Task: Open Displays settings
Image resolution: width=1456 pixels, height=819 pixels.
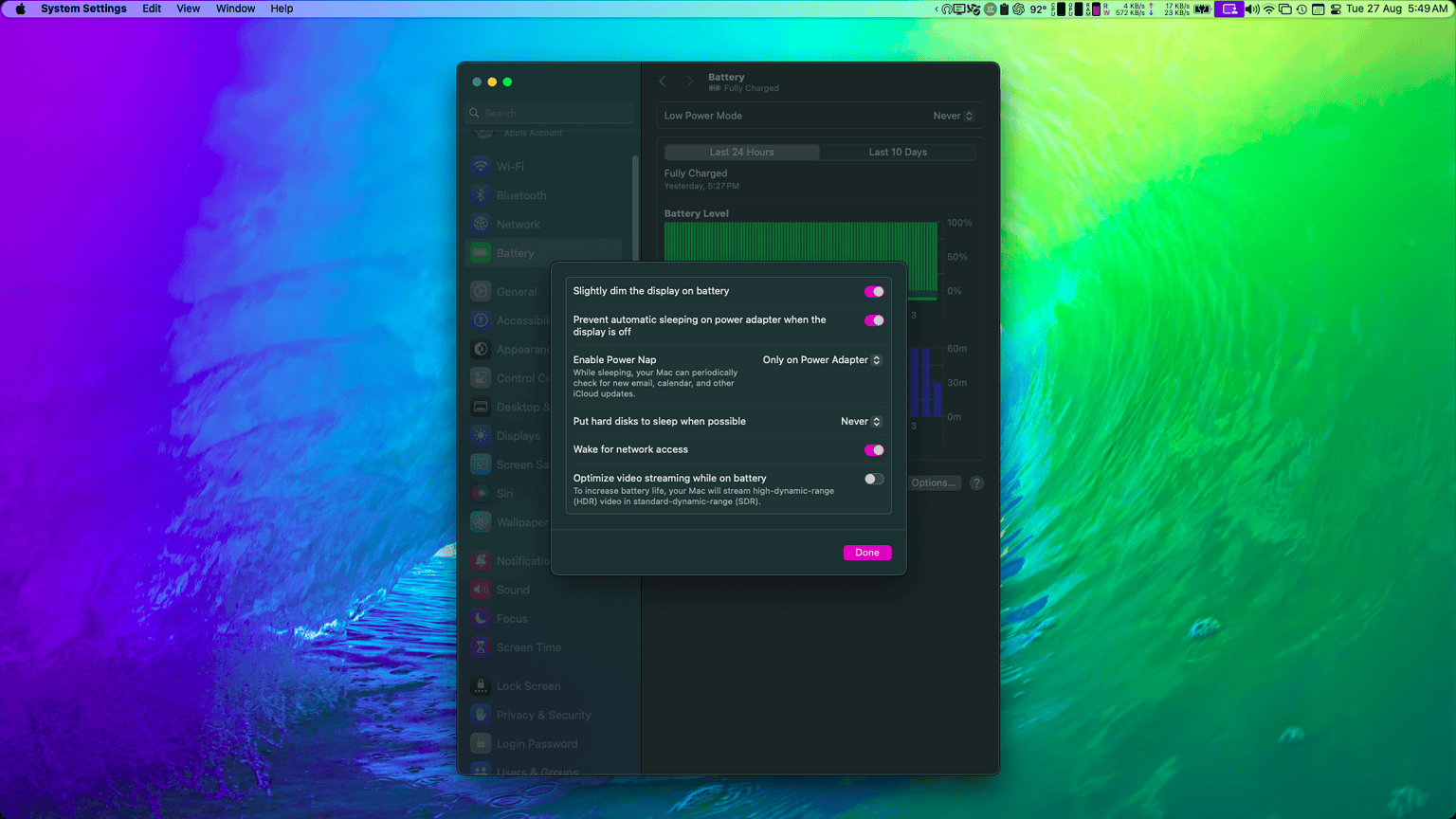Action: 517,435
